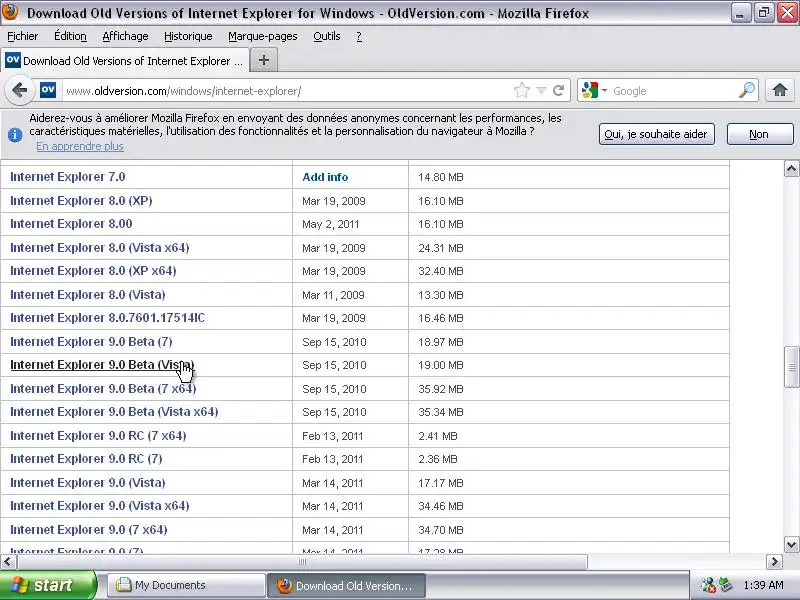Click the horizontal scrollbar thumb
The image size is (800, 600).
click(x=302, y=562)
